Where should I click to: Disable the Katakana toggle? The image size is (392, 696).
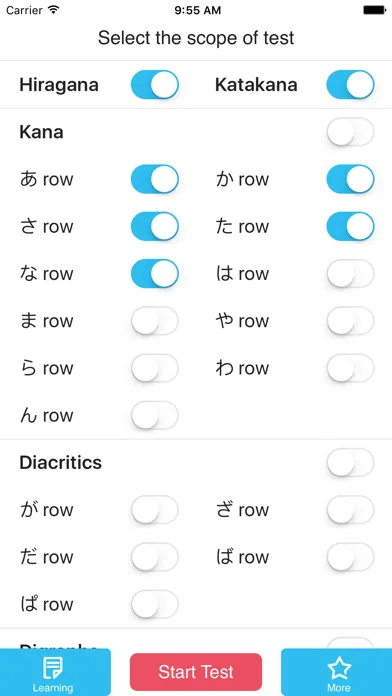(x=350, y=84)
